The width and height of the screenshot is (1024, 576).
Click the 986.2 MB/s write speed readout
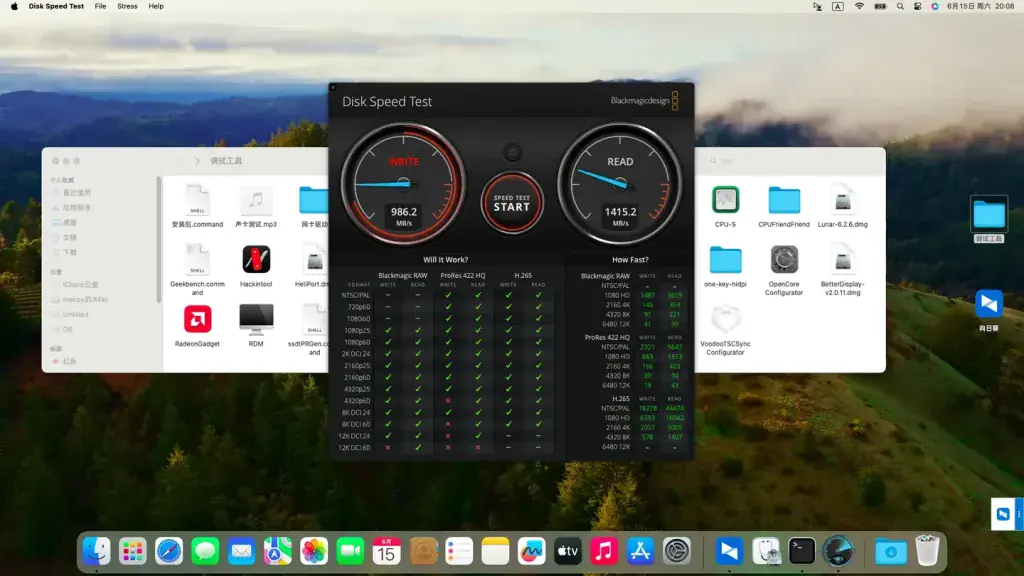click(404, 216)
